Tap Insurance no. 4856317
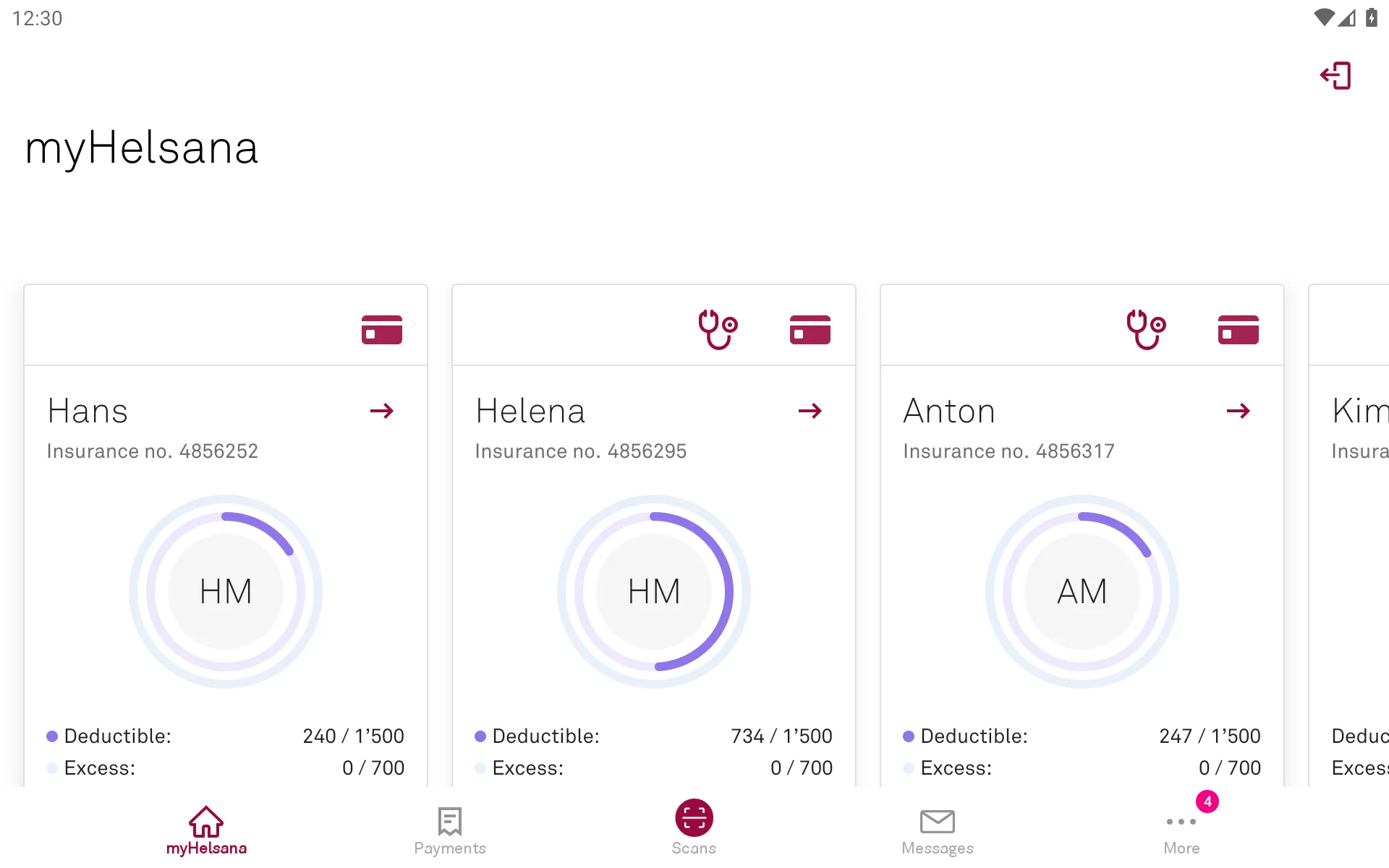 (x=1008, y=451)
